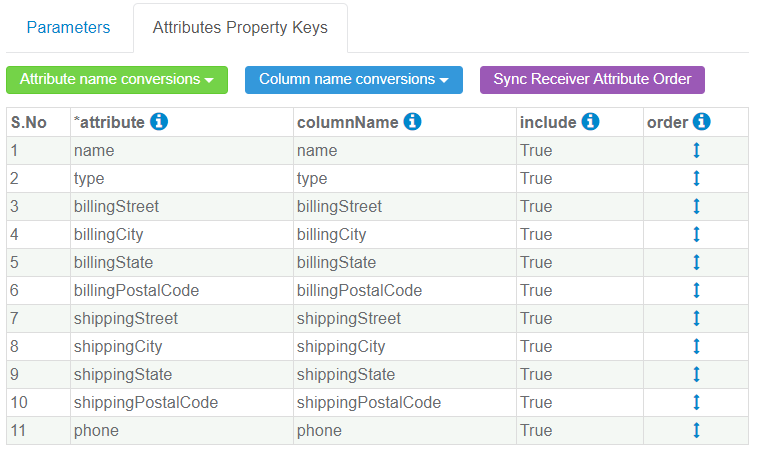Click Sync Receiver Attribute Order button
Viewport: 769px width, 461px height.
coord(592,79)
